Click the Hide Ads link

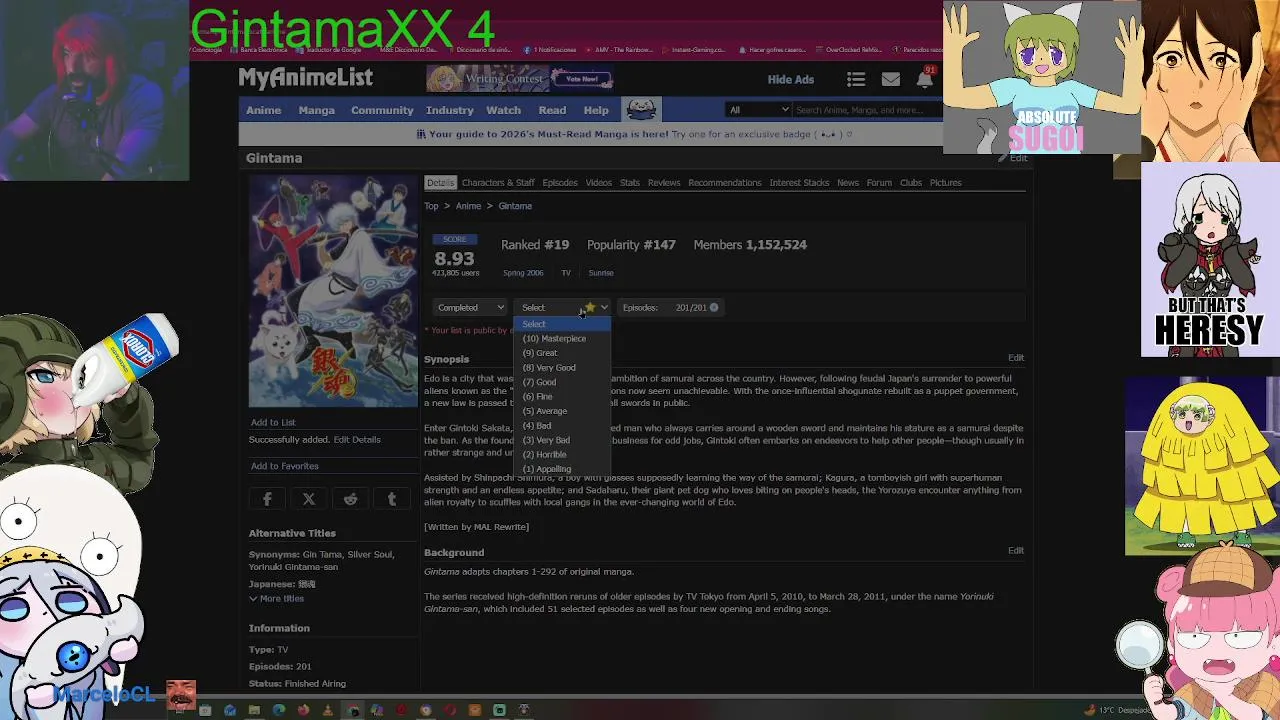791,80
